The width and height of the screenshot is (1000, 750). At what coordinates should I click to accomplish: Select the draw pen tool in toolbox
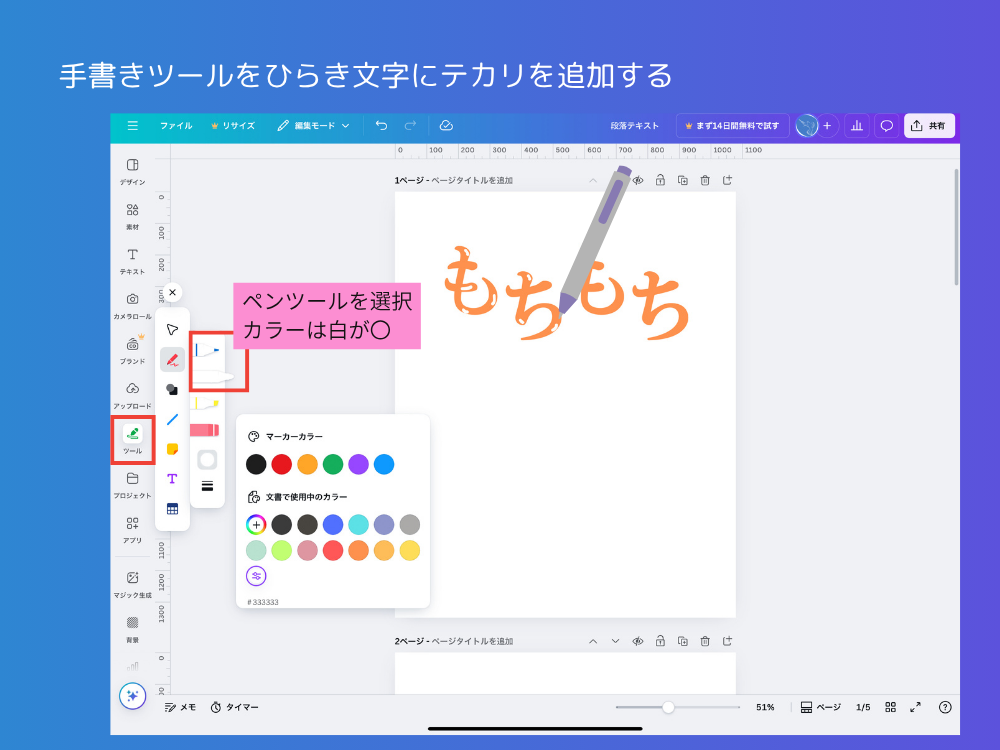pyautogui.click(x=172, y=360)
